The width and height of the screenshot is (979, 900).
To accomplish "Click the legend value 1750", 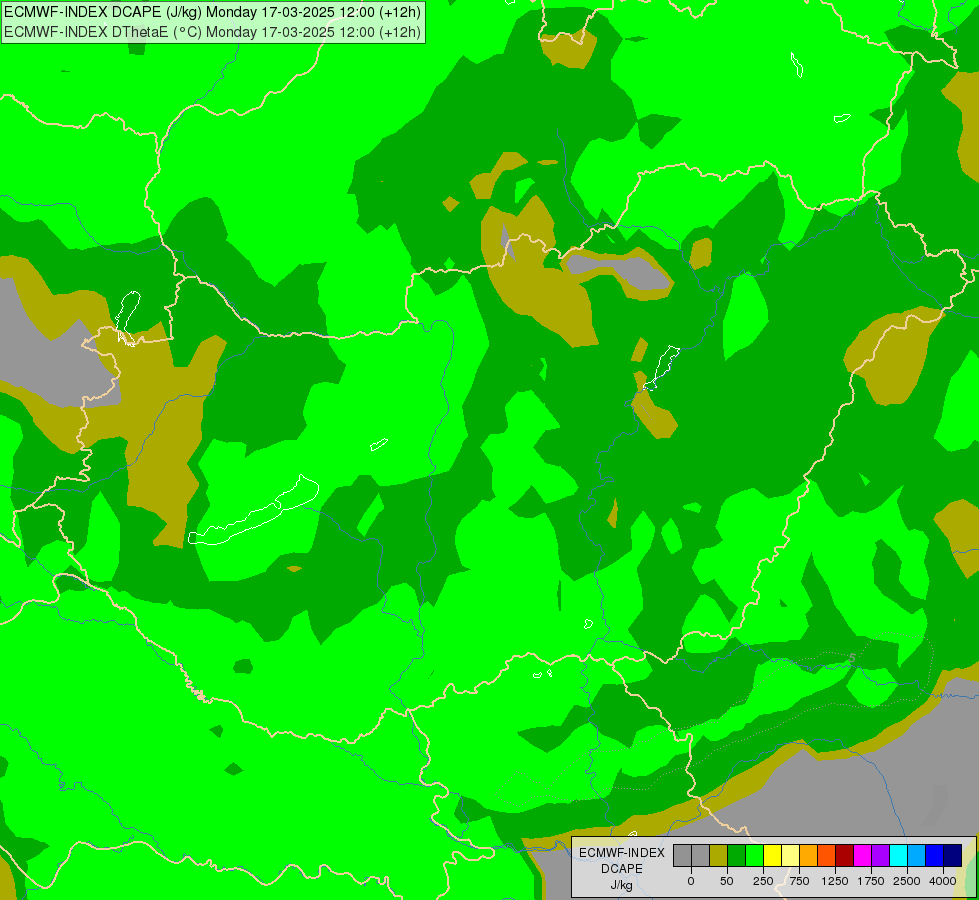I will (x=871, y=881).
